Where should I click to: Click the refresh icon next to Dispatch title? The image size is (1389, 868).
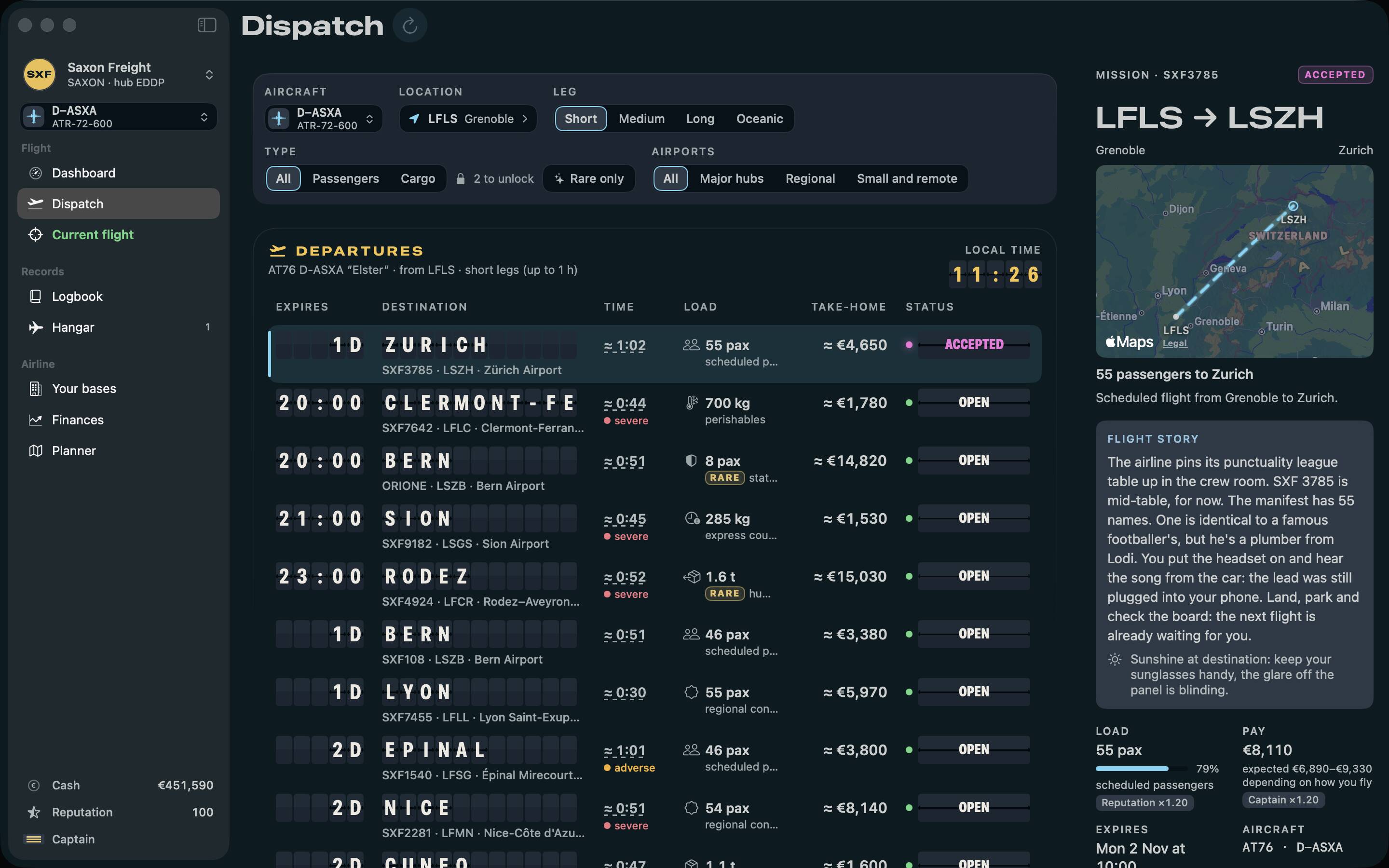coord(410,25)
